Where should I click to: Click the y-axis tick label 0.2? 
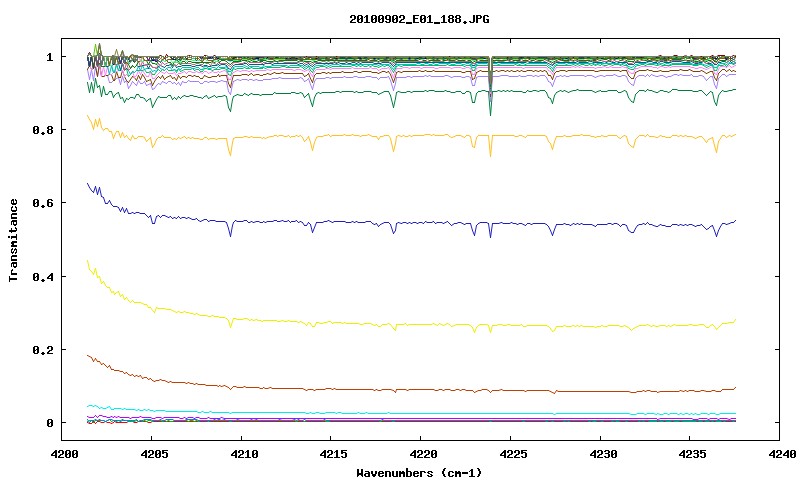click(42, 350)
